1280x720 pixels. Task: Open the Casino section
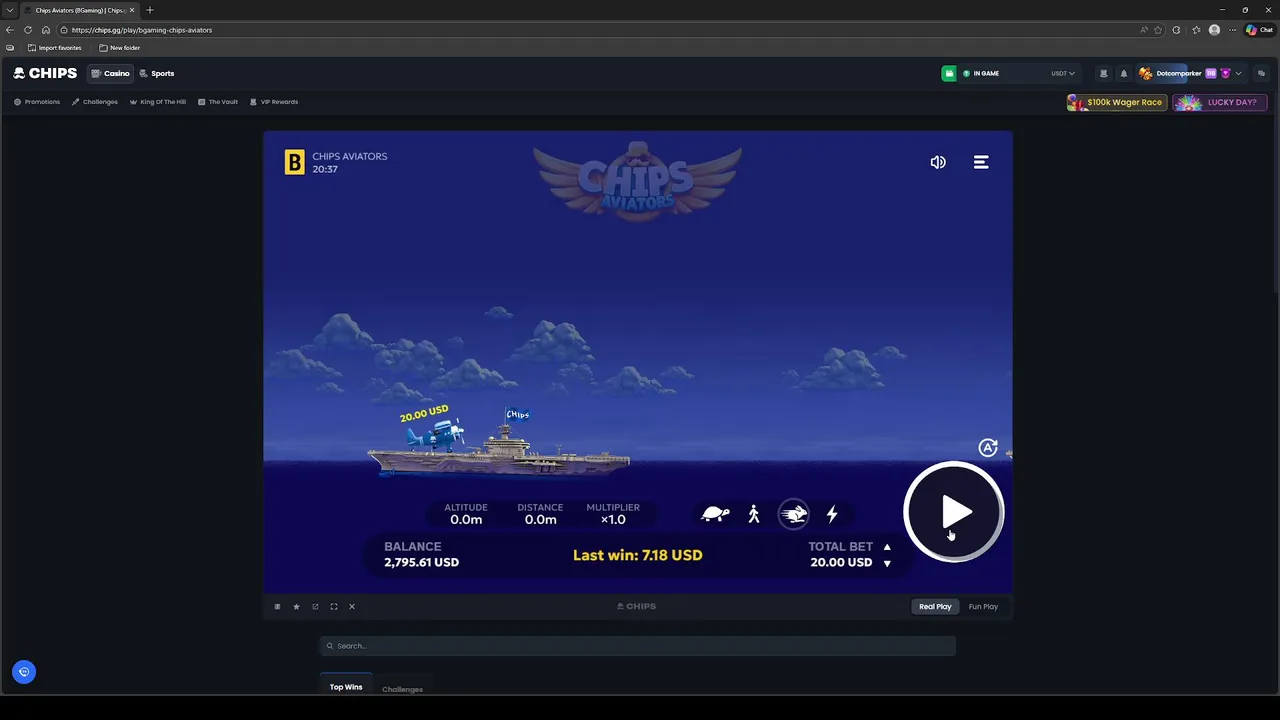[x=111, y=73]
